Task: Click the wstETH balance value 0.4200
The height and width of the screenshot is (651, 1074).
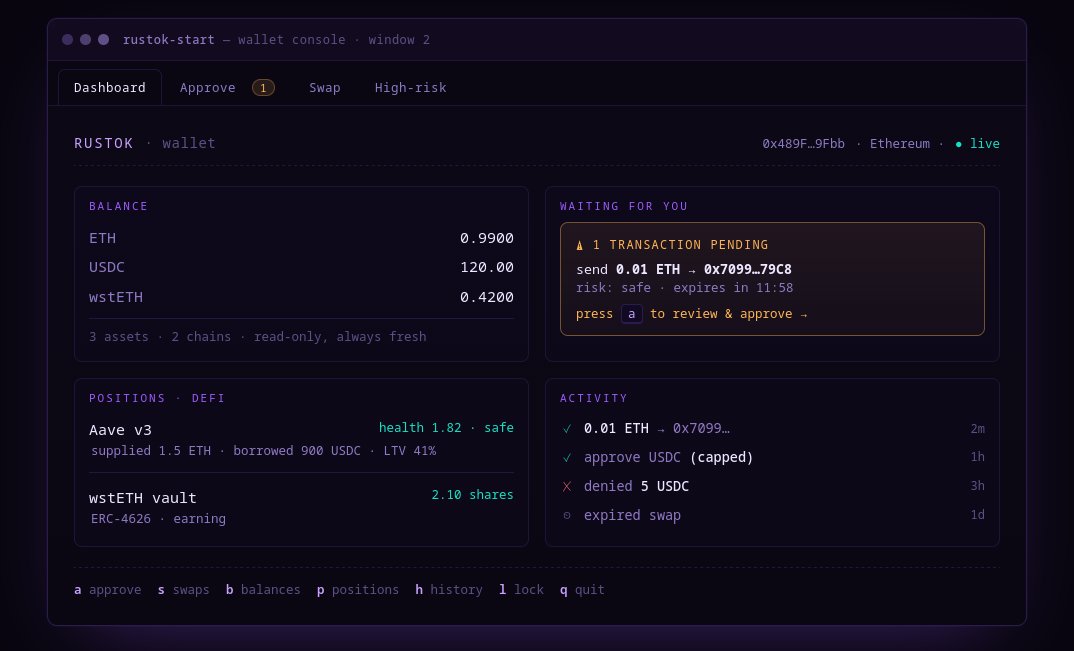Action: [x=487, y=297]
